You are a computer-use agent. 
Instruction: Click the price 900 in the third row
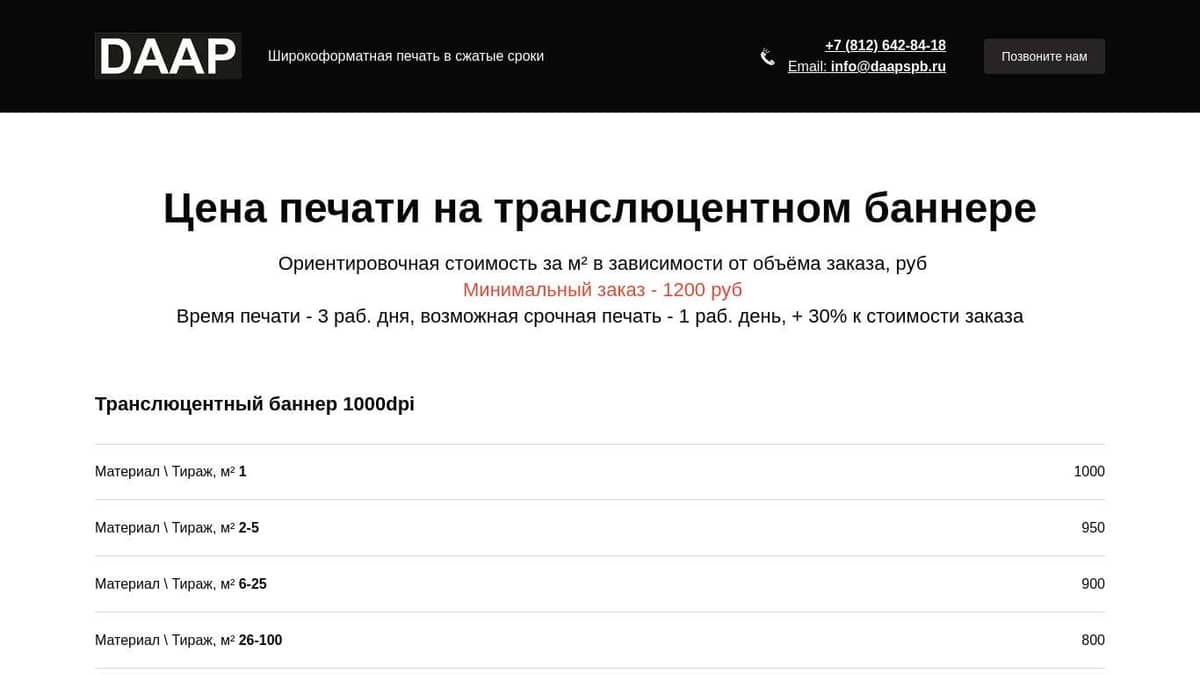pyautogui.click(x=1092, y=583)
